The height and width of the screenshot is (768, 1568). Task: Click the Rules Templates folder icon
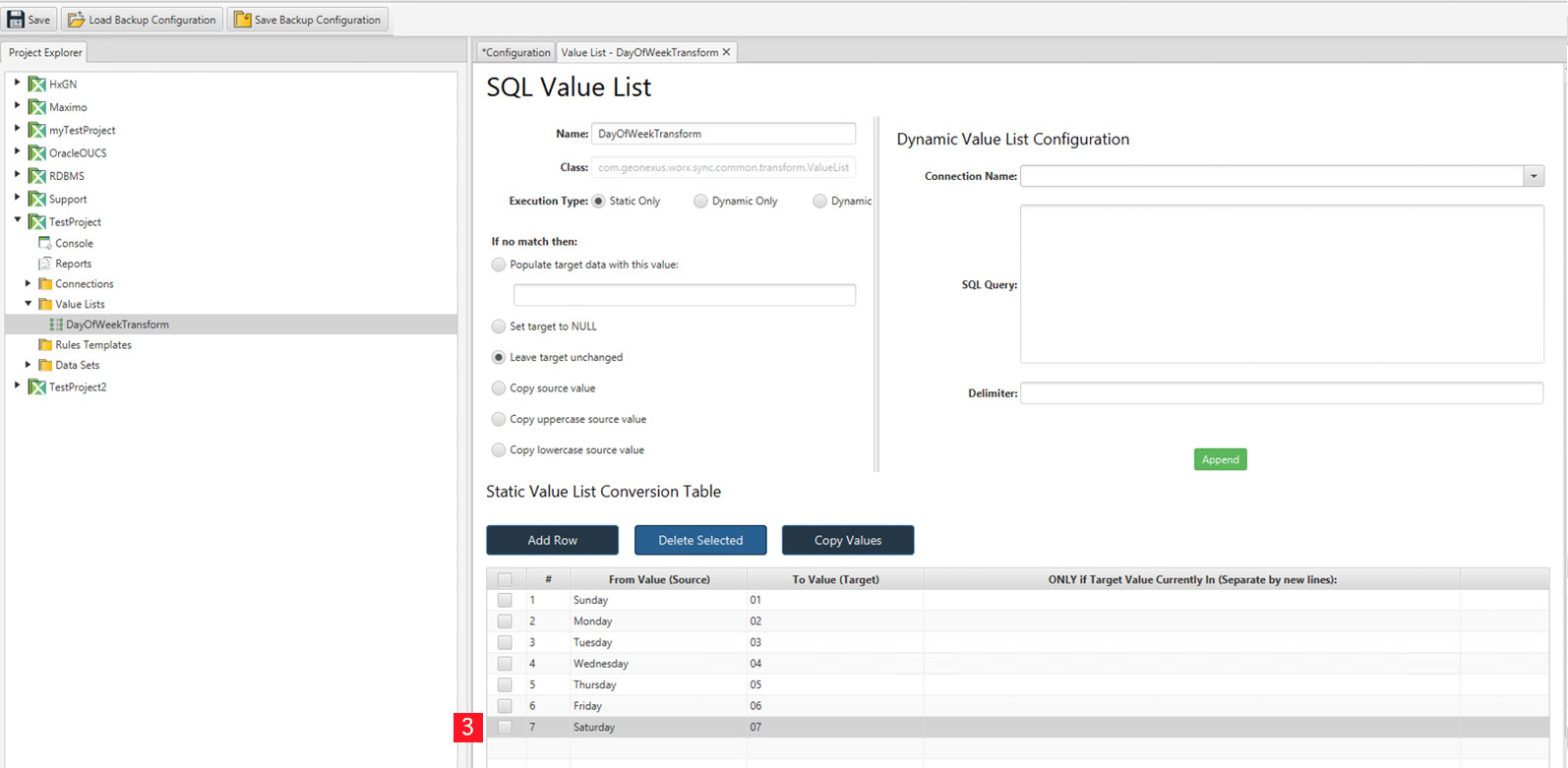coord(44,345)
